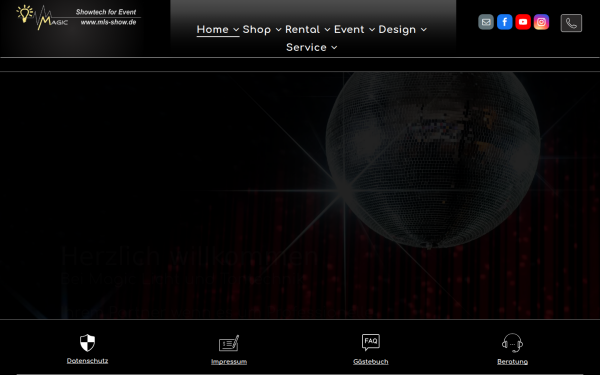Follow the Impressum link

pyautogui.click(x=229, y=362)
